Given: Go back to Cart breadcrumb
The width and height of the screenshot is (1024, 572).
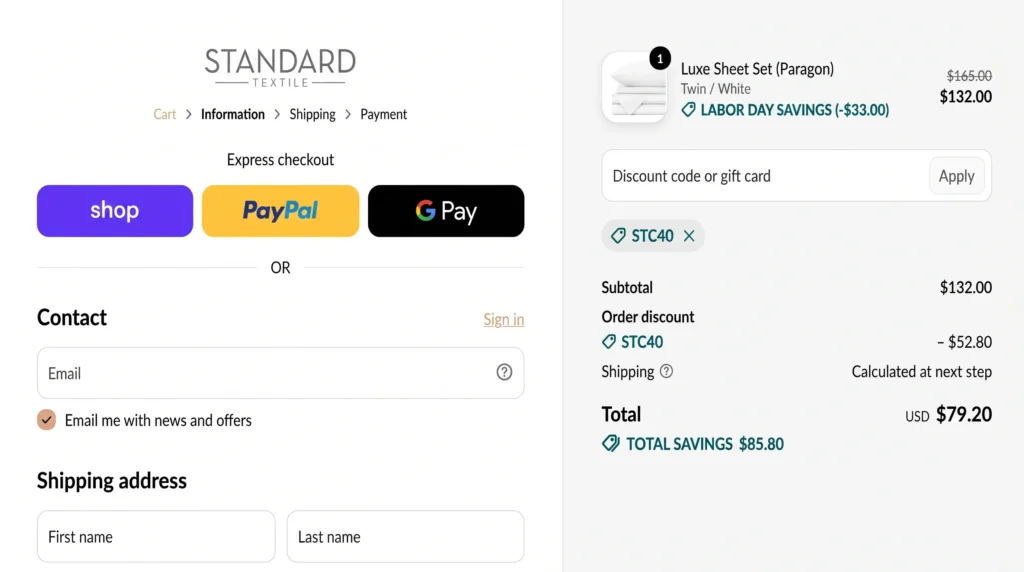Looking at the screenshot, I should [165, 114].
